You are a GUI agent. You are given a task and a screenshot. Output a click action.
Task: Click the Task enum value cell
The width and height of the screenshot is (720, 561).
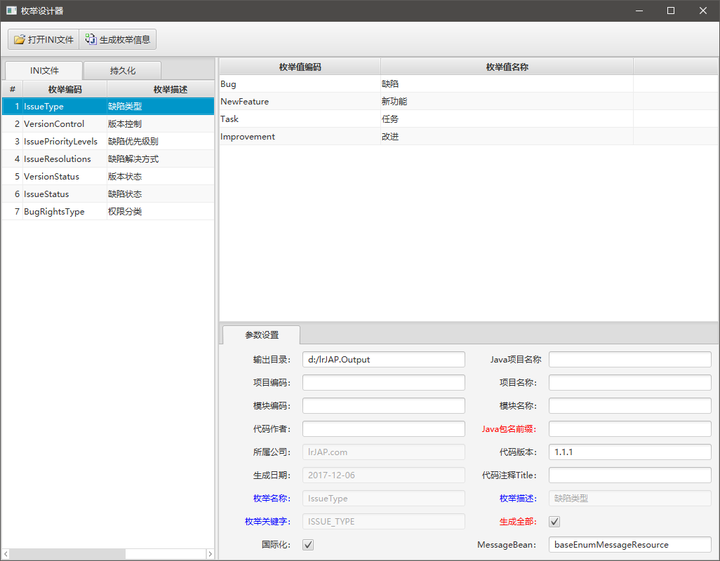point(300,119)
